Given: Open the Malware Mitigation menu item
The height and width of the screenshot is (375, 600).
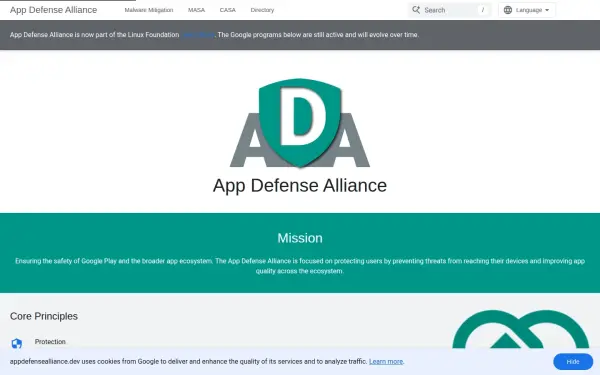Looking at the screenshot, I should point(149,10).
